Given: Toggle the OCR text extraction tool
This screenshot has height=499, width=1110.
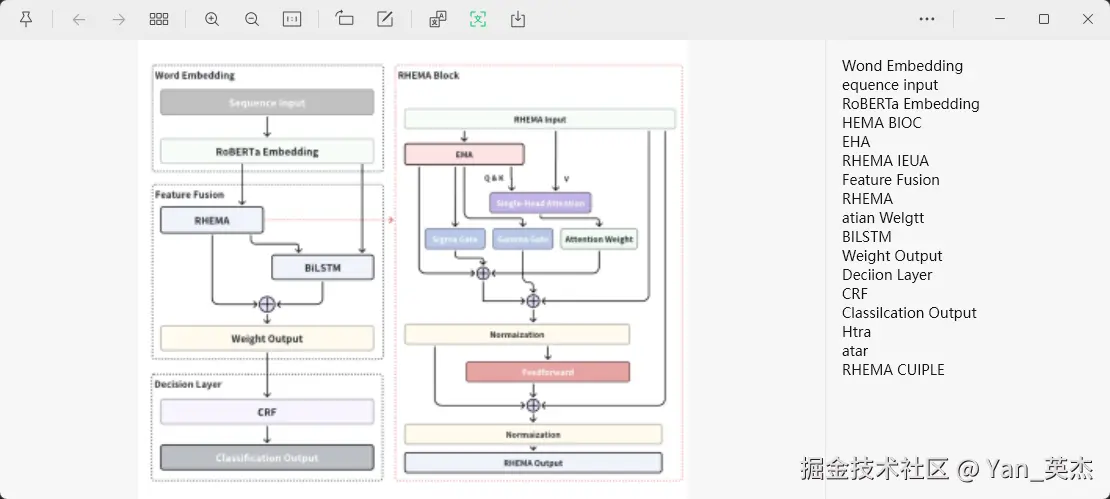Looking at the screenshot, I should [x=478, y=19].
